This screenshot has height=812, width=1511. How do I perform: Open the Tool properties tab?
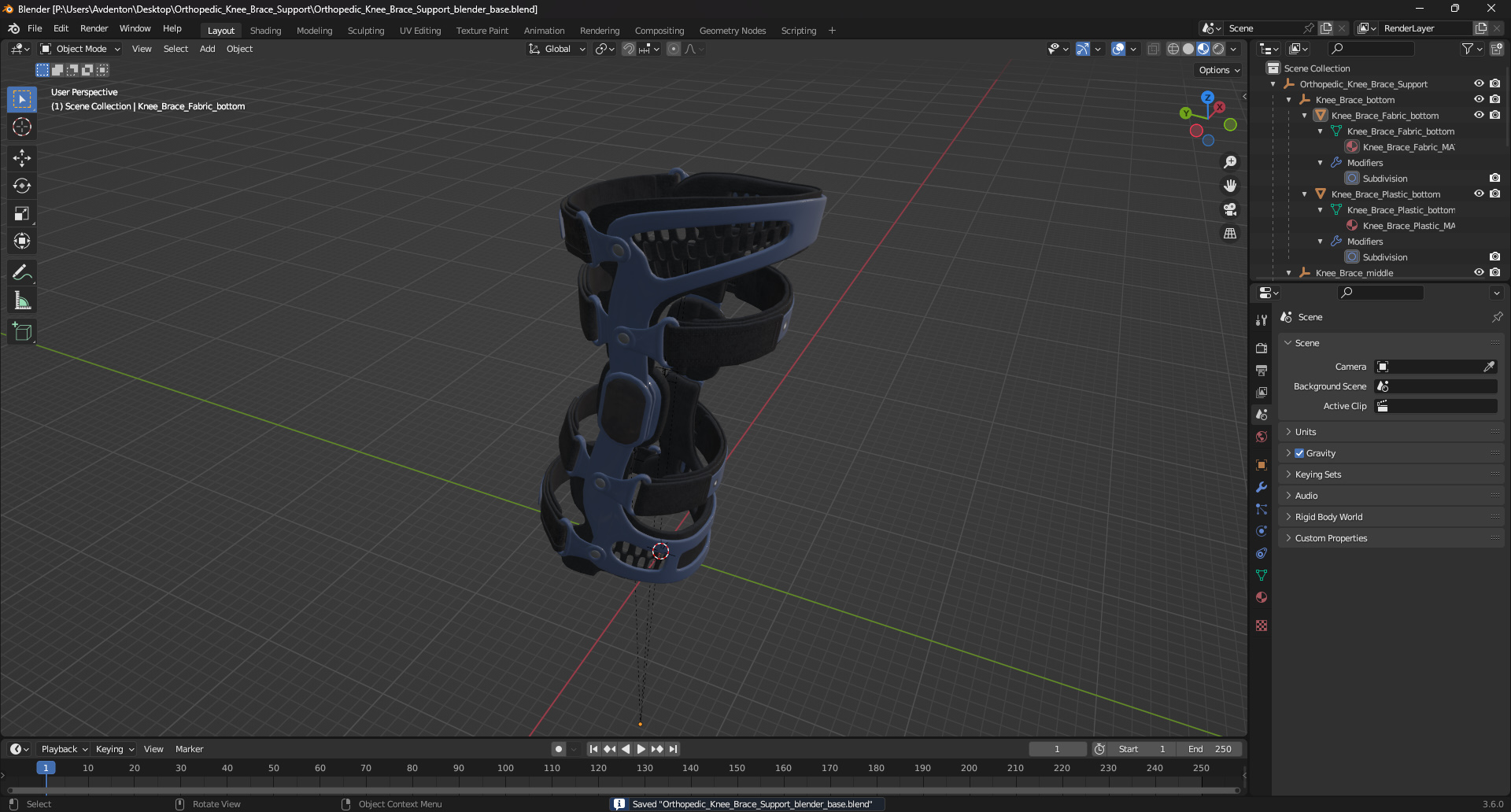coord(1262,320)
